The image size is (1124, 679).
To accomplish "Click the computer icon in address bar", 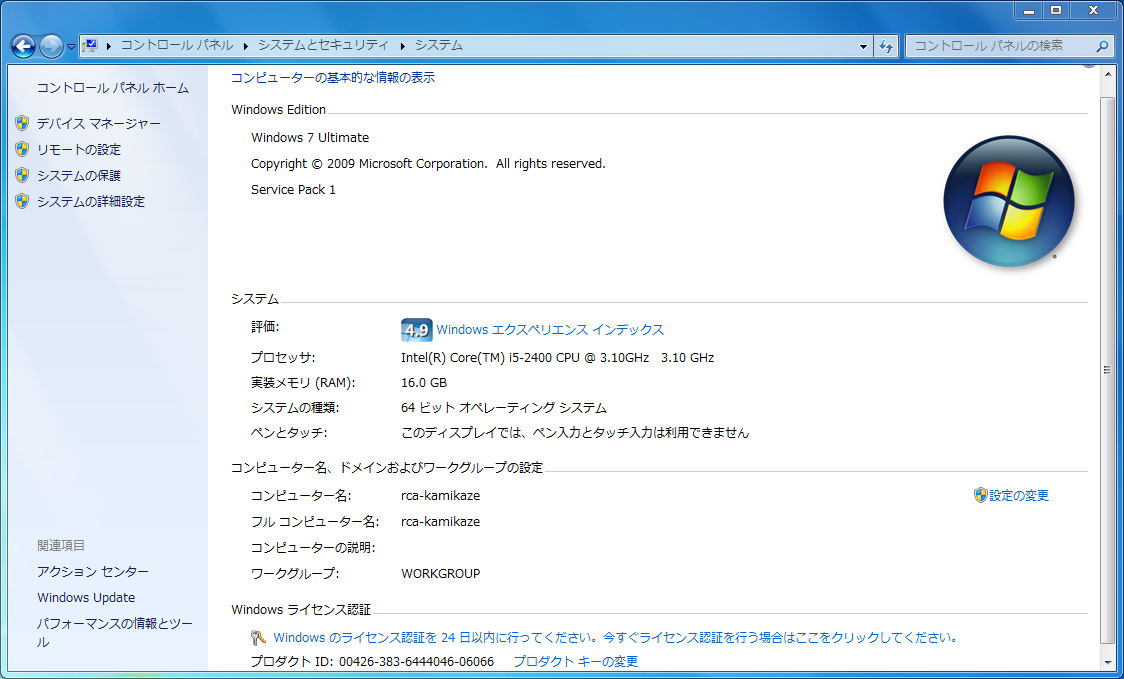I will pyautogui.click(x=90, y=46).
